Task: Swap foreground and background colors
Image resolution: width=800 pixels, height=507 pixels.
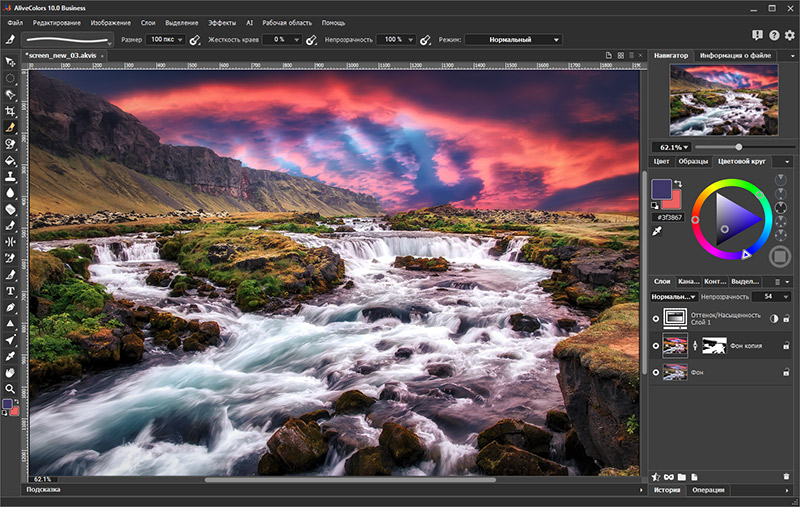Action: coord(680,183)
